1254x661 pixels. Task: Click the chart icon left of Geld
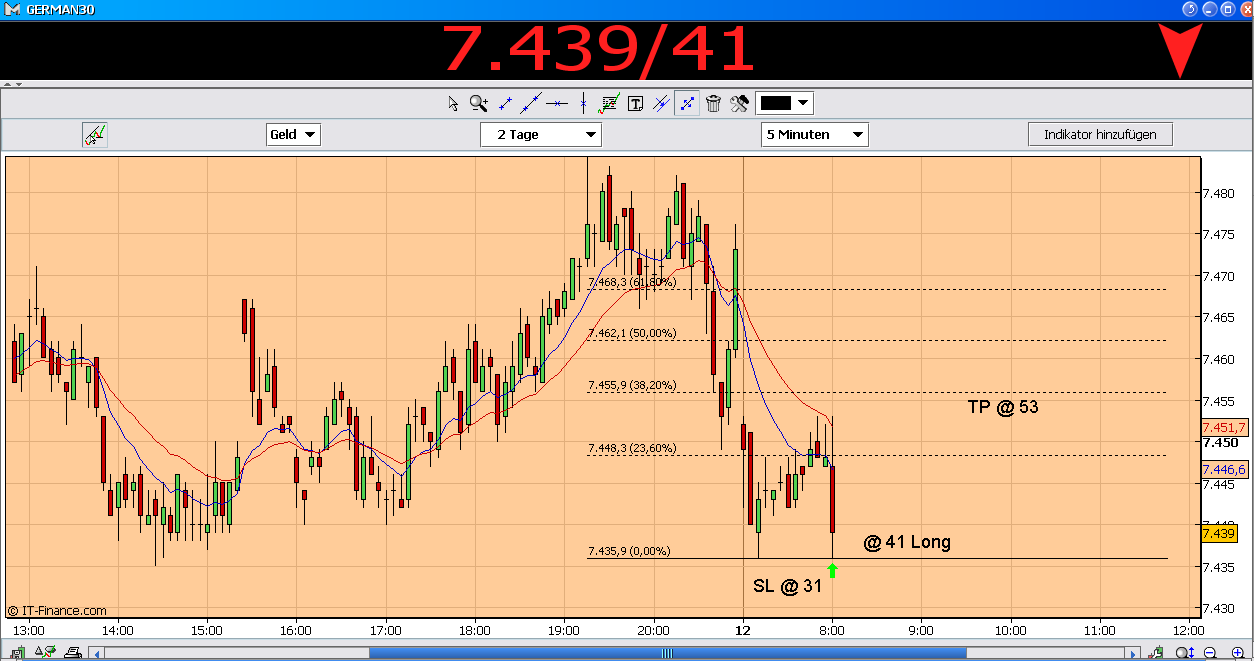click(95, 135)
